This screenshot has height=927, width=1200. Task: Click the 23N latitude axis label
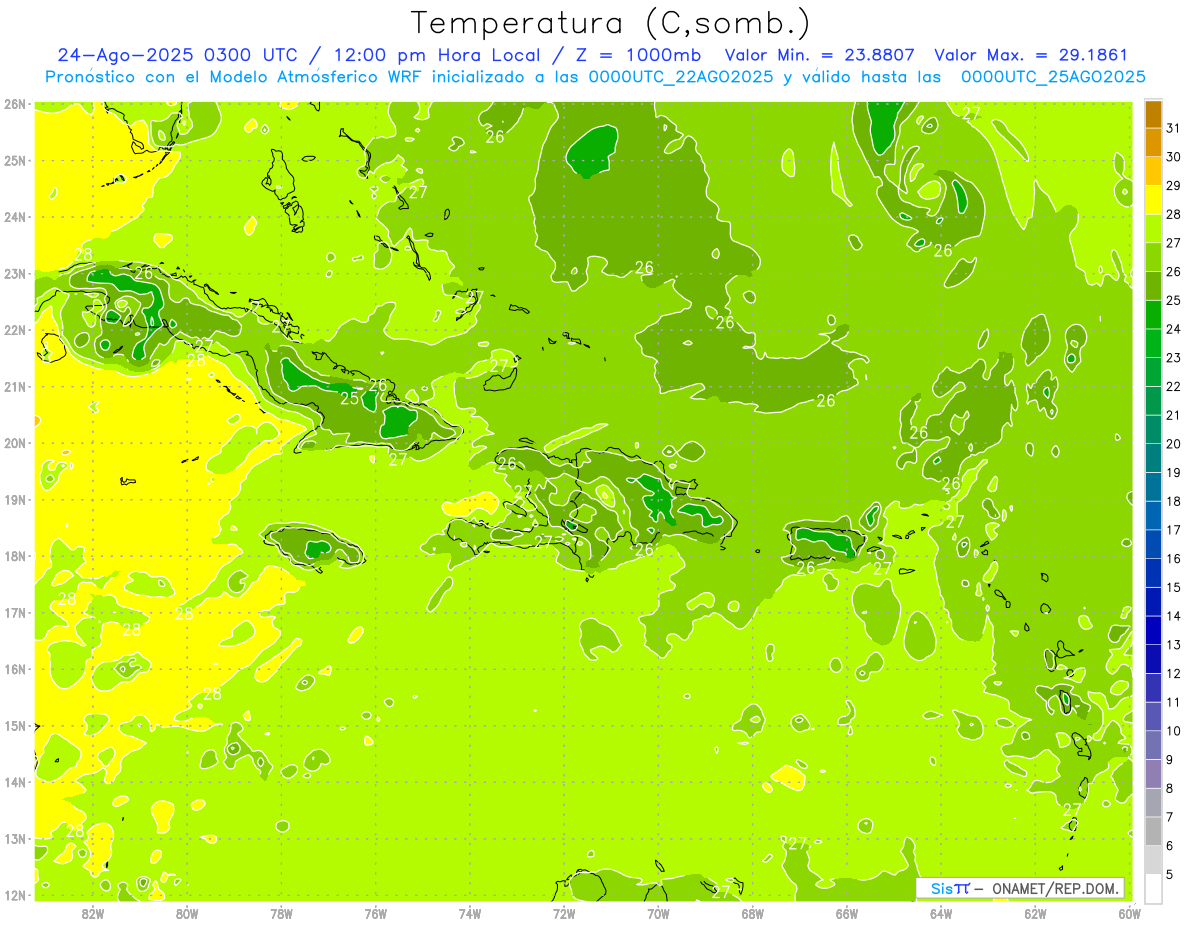tap(14, 273)
